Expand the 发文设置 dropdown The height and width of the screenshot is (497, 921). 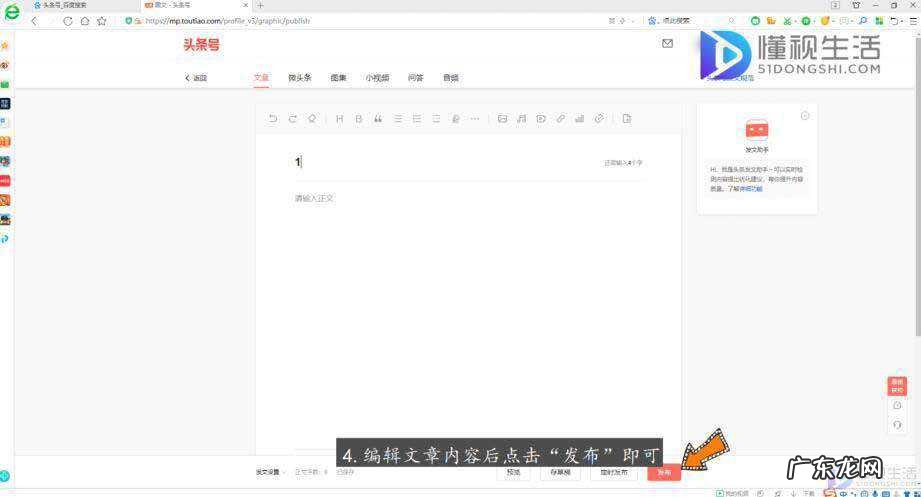(270, 472)
